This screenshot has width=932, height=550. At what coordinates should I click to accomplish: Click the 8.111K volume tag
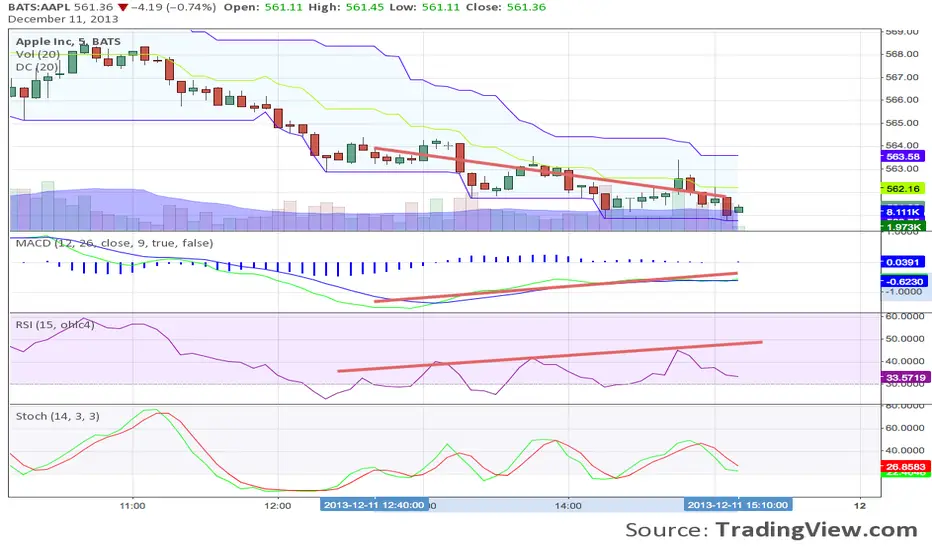click(902, 212)
